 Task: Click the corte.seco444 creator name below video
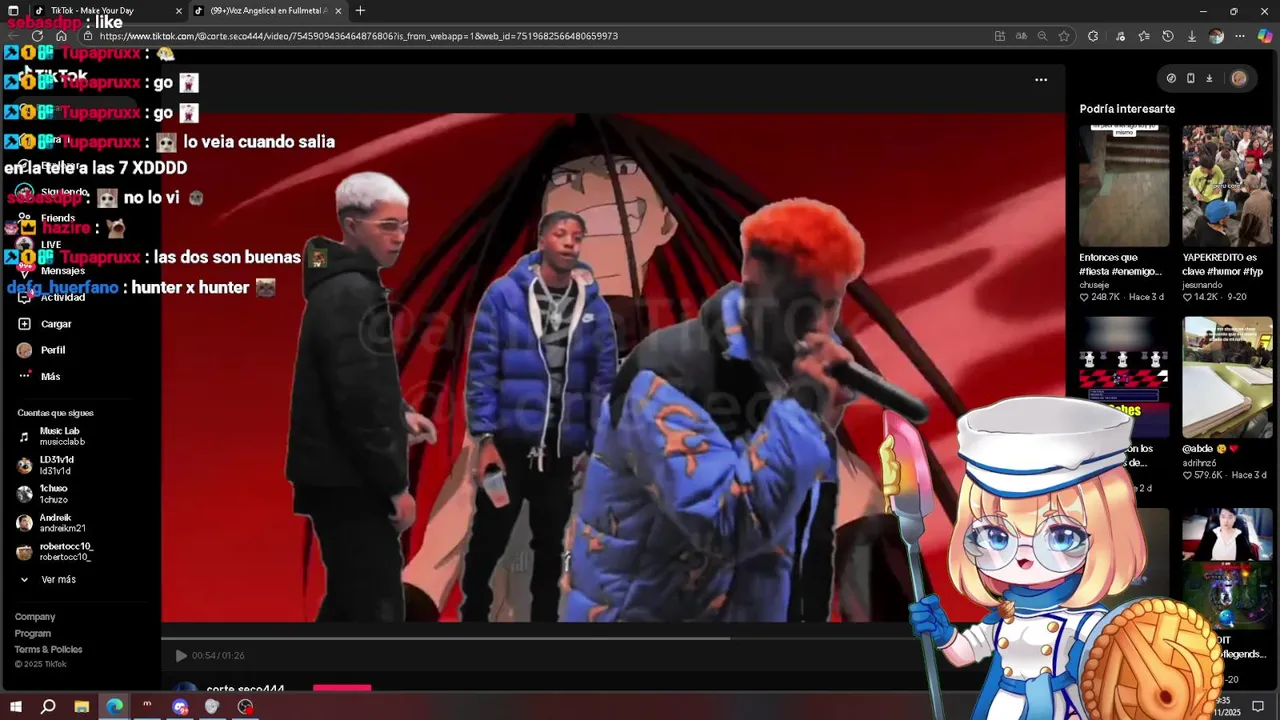(x=245, y=689)
